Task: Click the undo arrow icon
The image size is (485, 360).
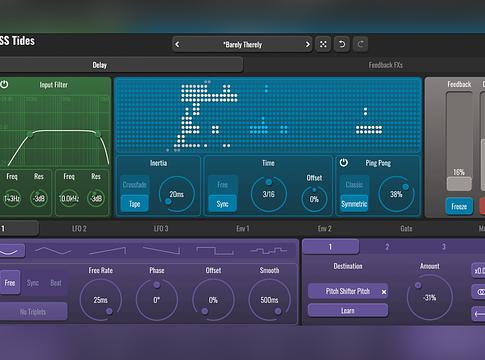Action: pyautogui.click(x=342, y=44)
